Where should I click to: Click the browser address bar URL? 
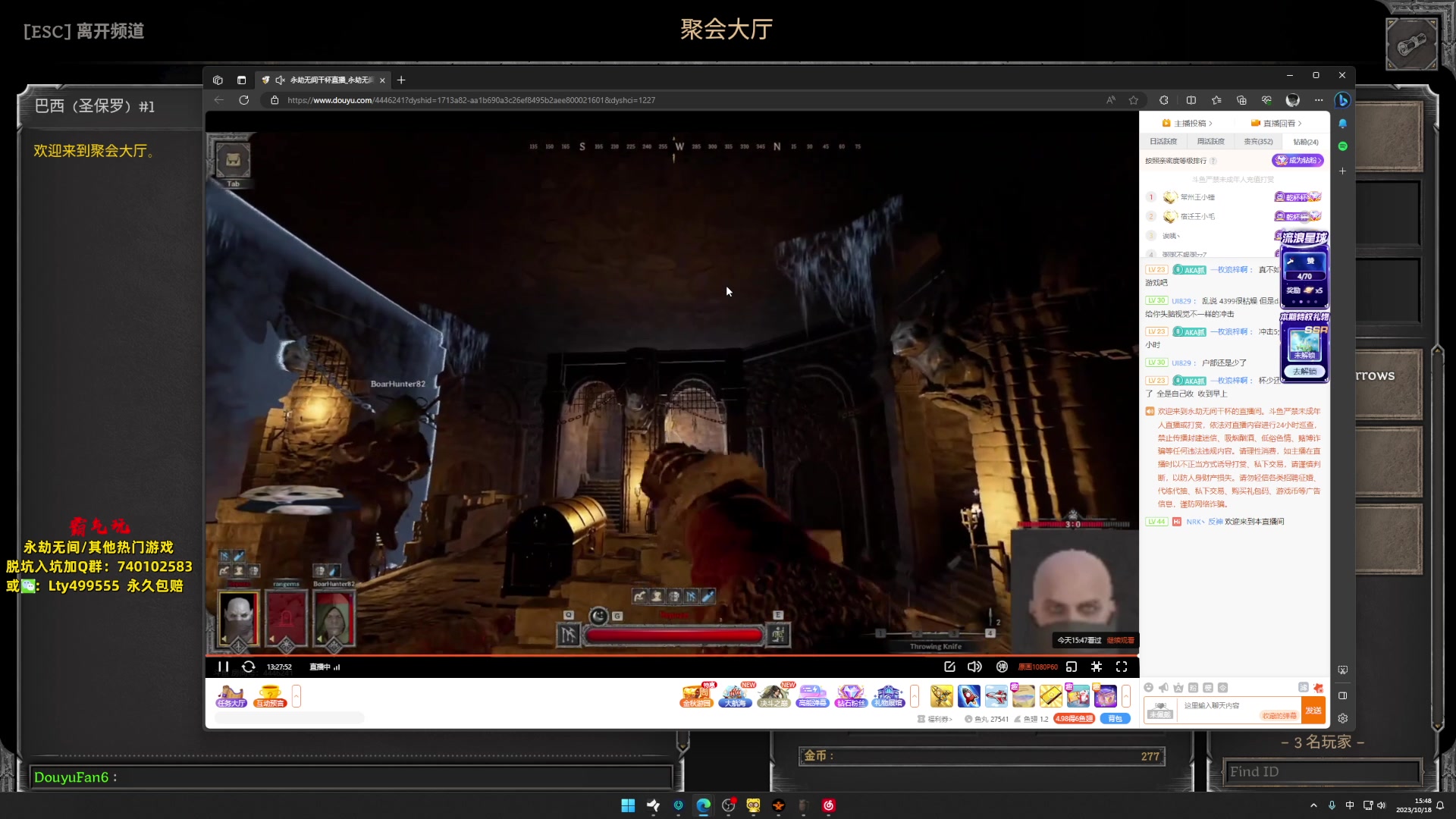[471, 100]
